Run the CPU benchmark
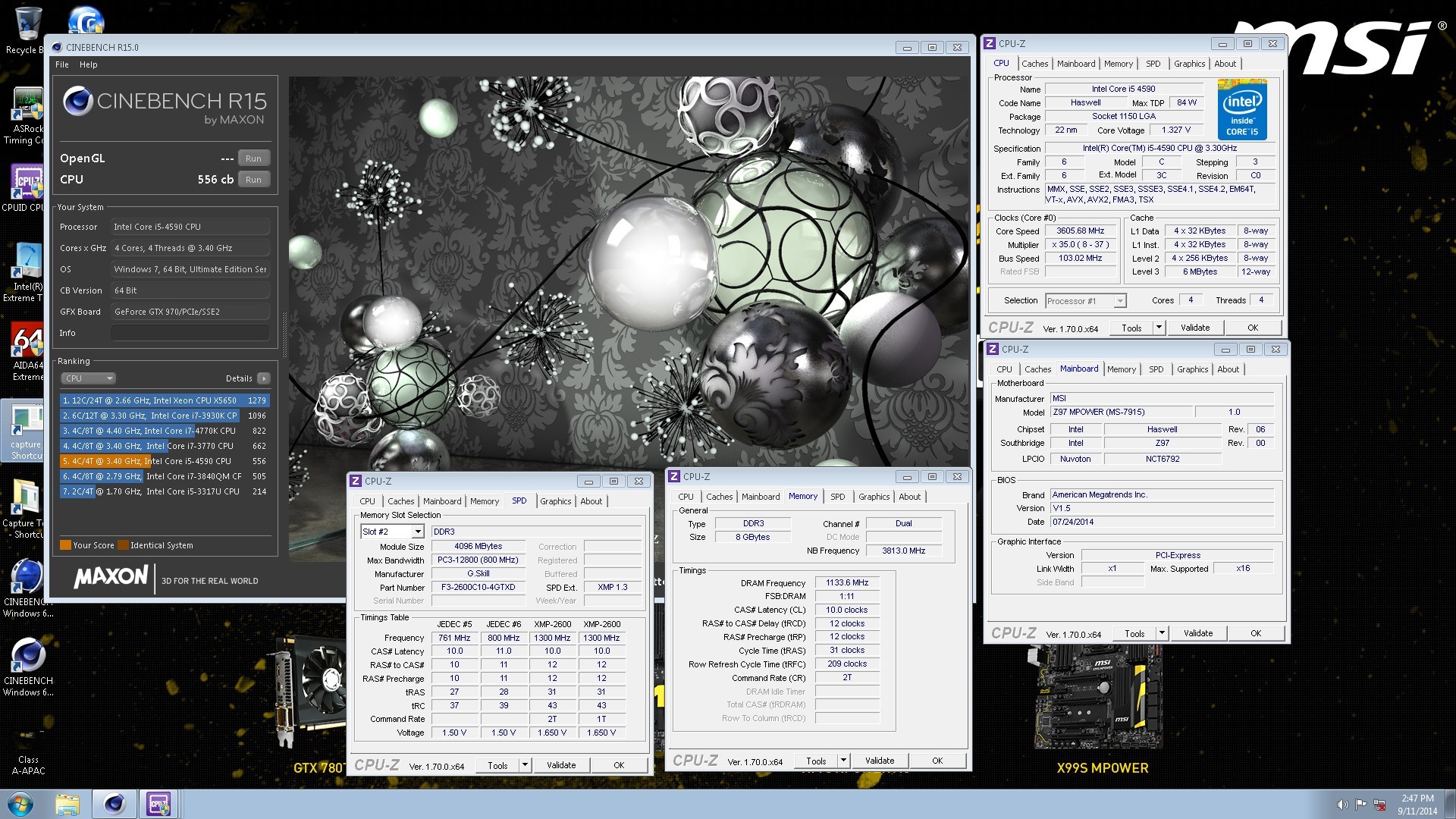The height and width of the screenshot is (819, 1456). point(253,180)
